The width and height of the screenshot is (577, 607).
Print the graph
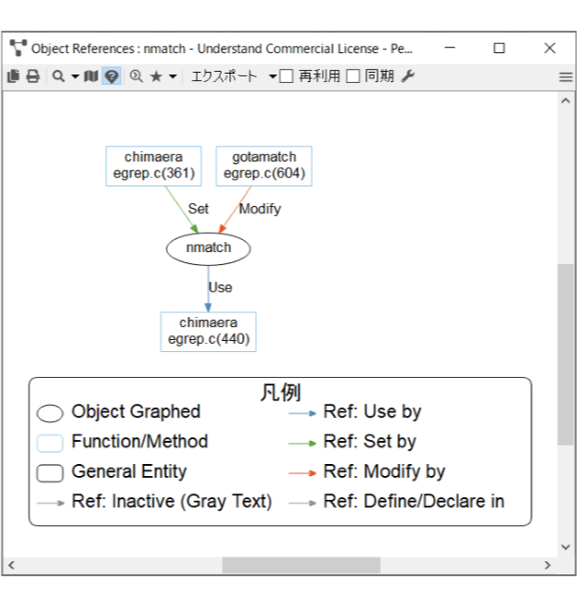pos(33,76)
